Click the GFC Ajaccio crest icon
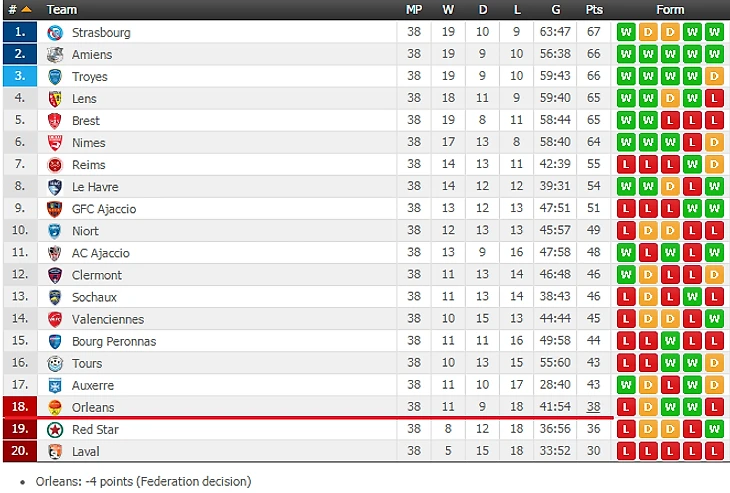The width and height of the screenshot is (730, 493). pyautogui.click(x=55, y=209)
